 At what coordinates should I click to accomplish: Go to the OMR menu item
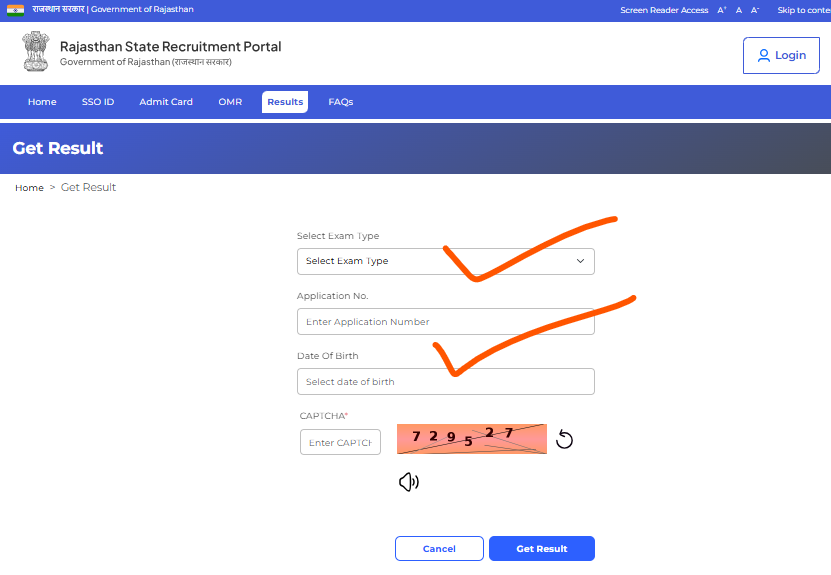pyautogui.click(x=230, y=102)
